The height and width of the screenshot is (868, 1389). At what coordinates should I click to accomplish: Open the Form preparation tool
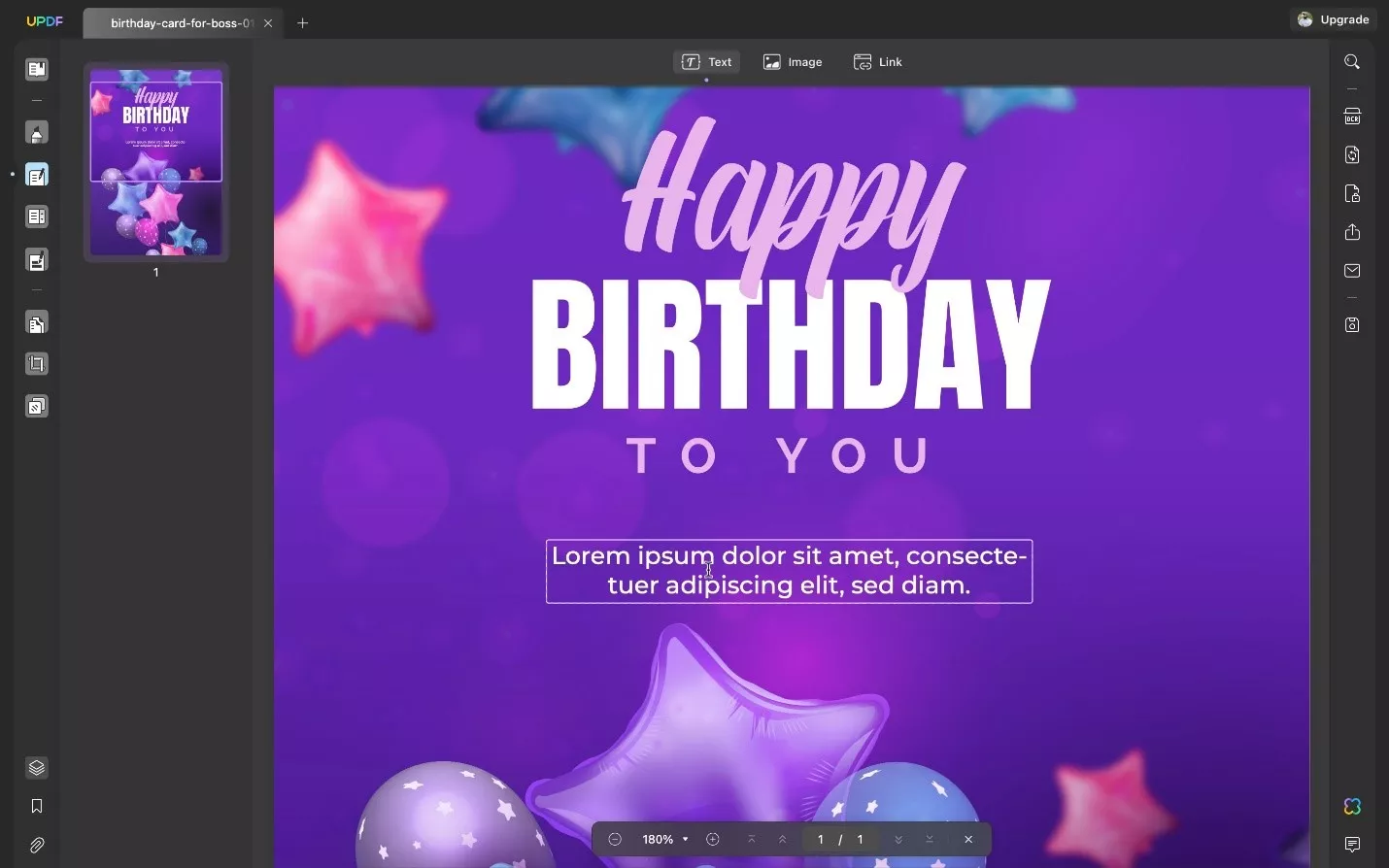37,217
